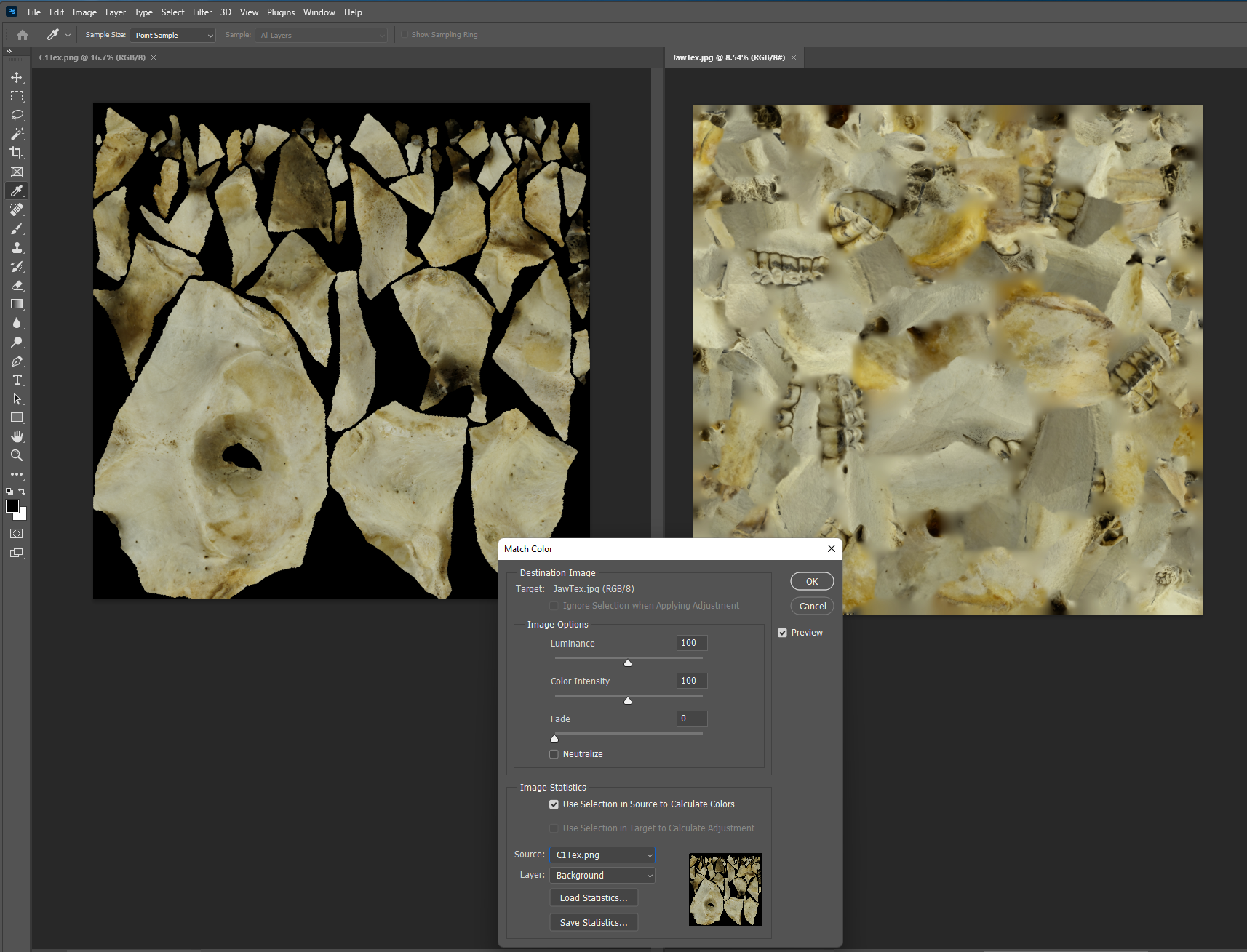The image size is (1247, 952).
Task: Choose the Horizontal Type tool
Action: [17, 380]
